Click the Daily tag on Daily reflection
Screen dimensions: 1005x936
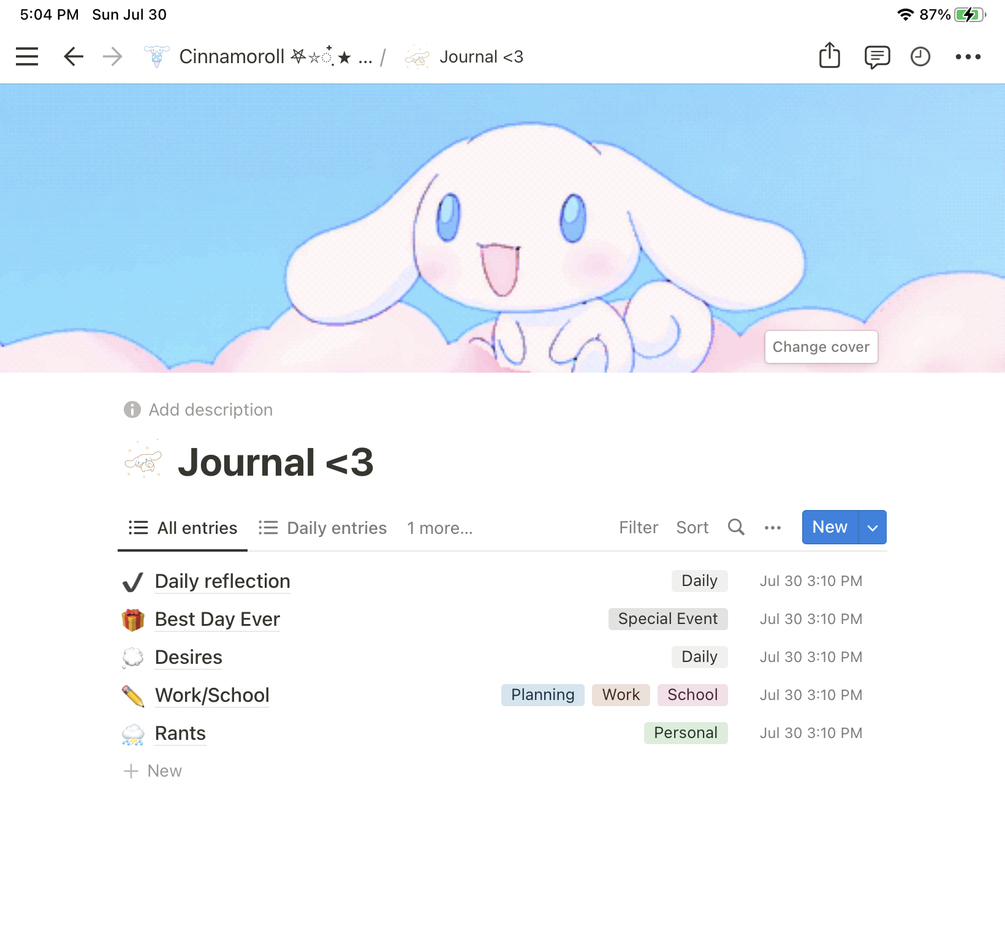(x=699, y=581)
